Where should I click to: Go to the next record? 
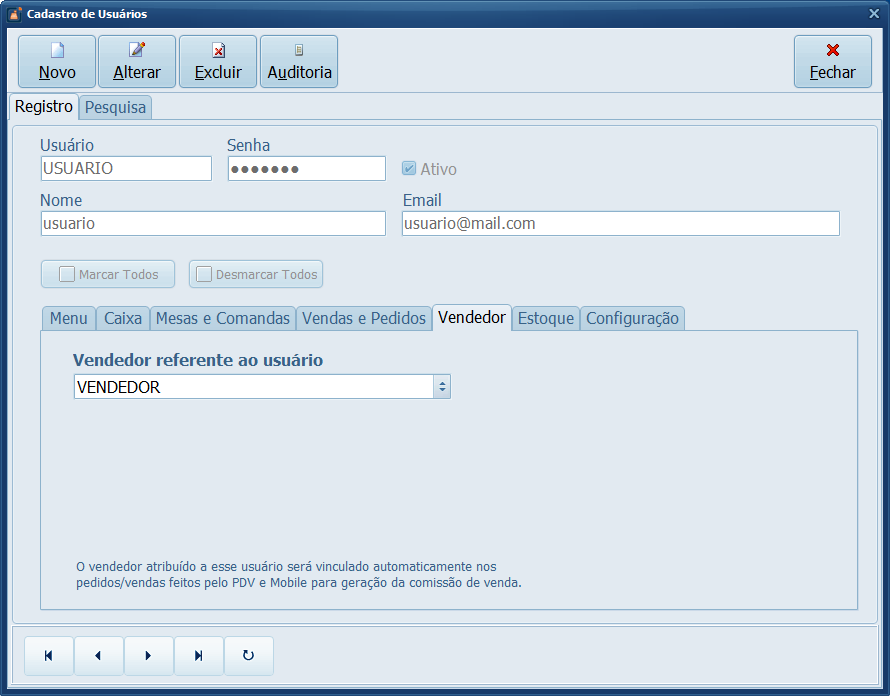click(149, 656)
